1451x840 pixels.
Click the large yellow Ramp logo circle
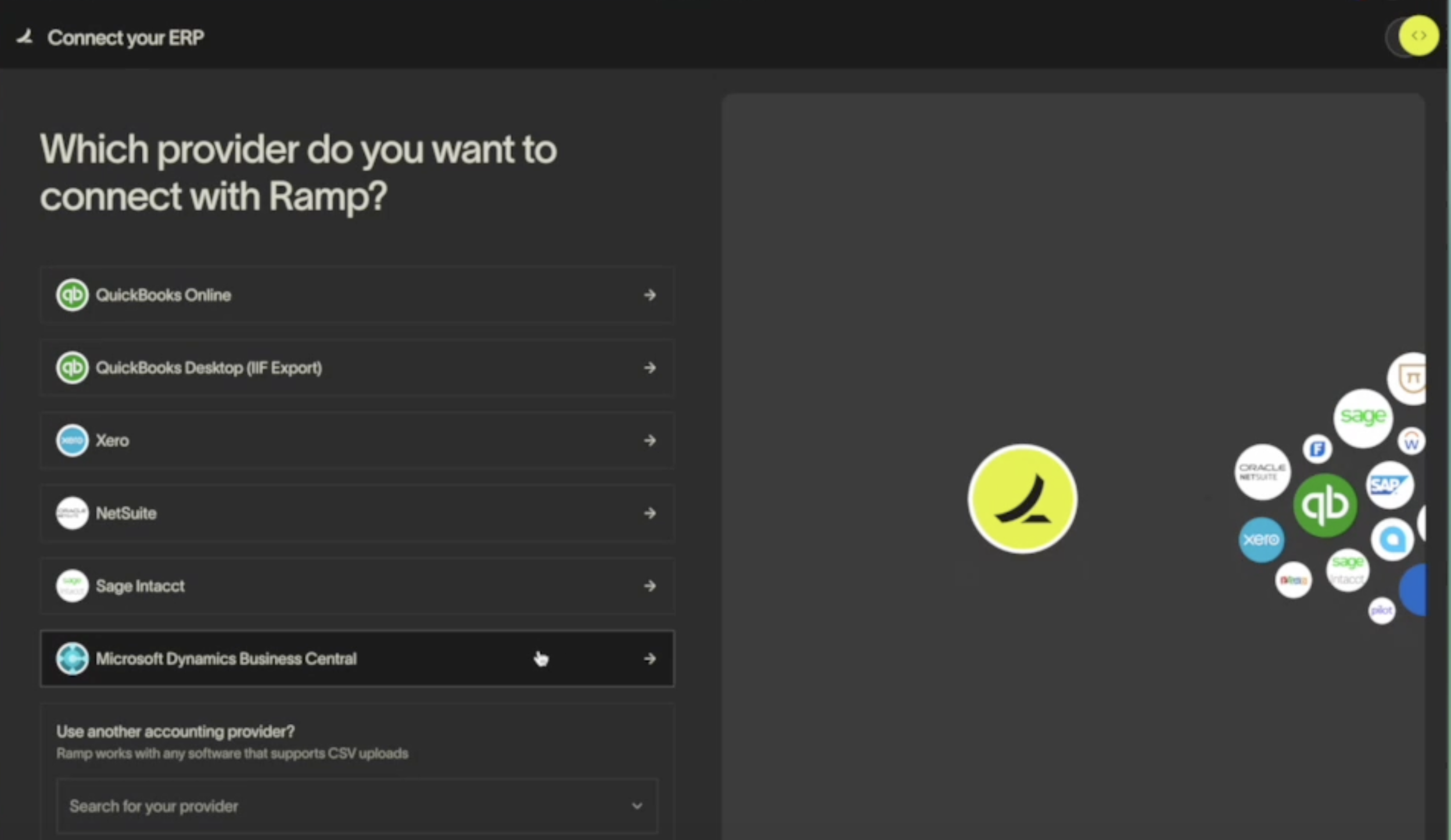coord(1022,498)
